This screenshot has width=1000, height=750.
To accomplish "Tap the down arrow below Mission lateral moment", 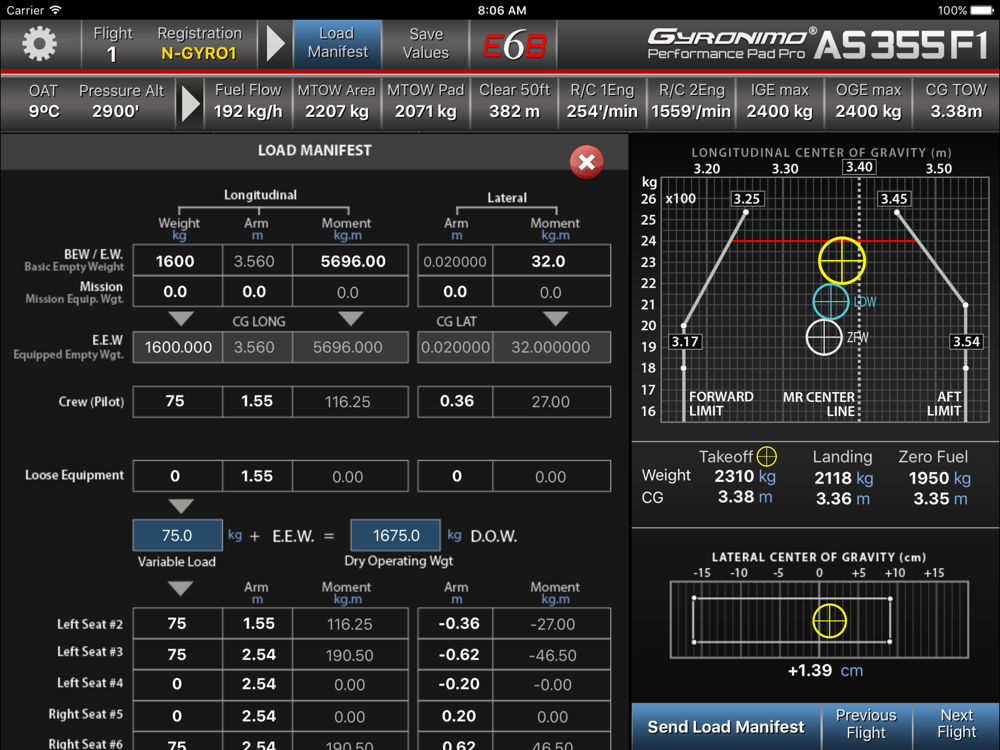I will click(x=555, y=318).
